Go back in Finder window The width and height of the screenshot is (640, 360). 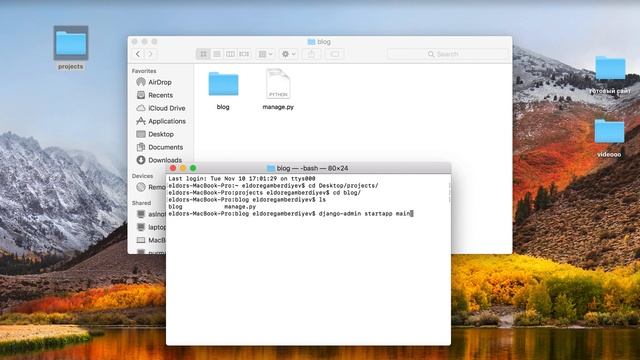tap(138, 54)
